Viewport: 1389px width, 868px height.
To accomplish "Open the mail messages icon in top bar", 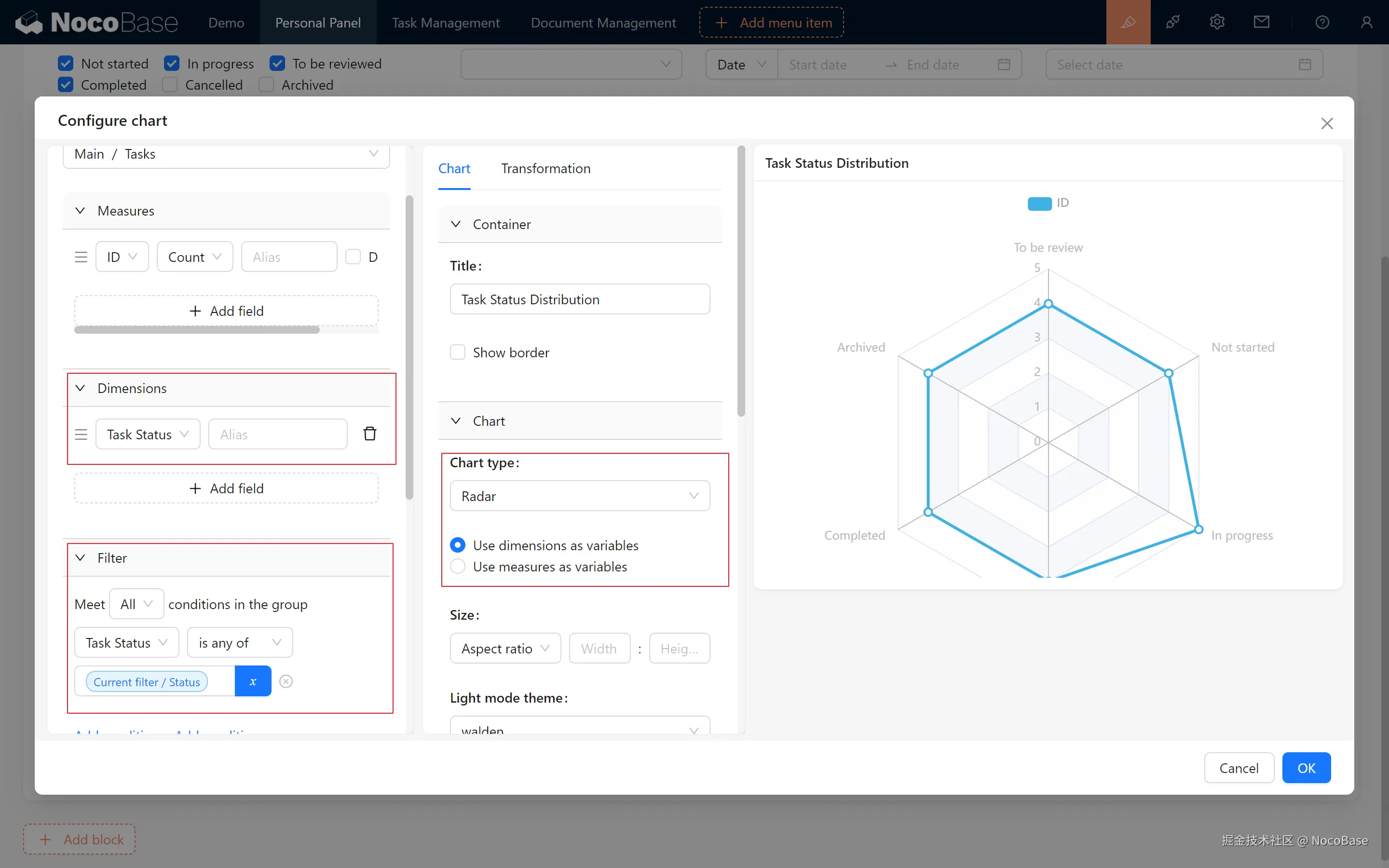I will 1261,22.
